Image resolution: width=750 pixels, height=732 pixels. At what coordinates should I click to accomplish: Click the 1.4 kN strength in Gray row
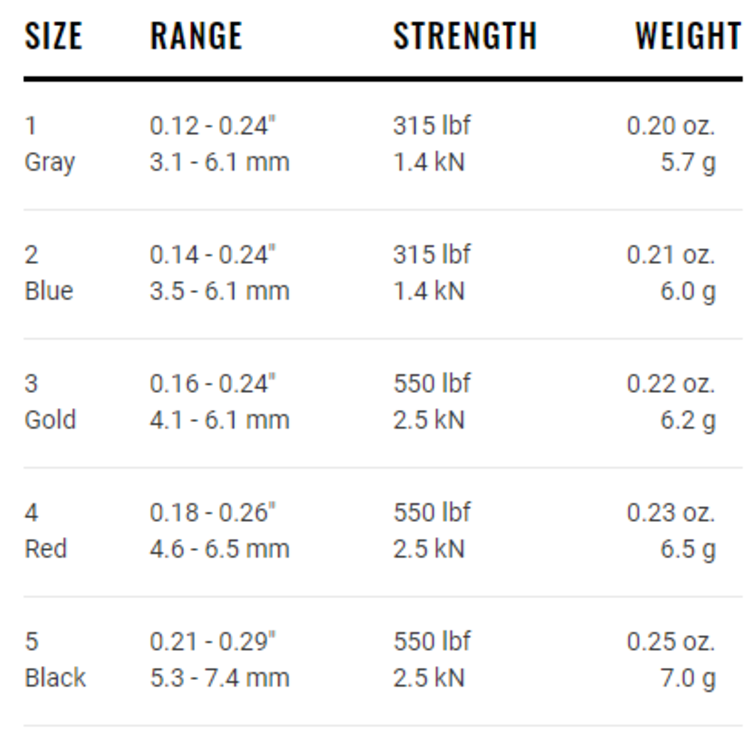point(428,162)
